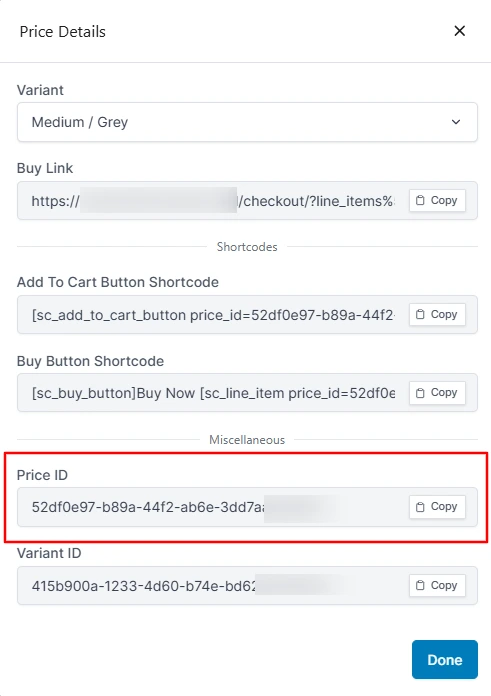
Task: Focus the Add To Cart Button Shortcode field
Action: click(x=213, y=315)
